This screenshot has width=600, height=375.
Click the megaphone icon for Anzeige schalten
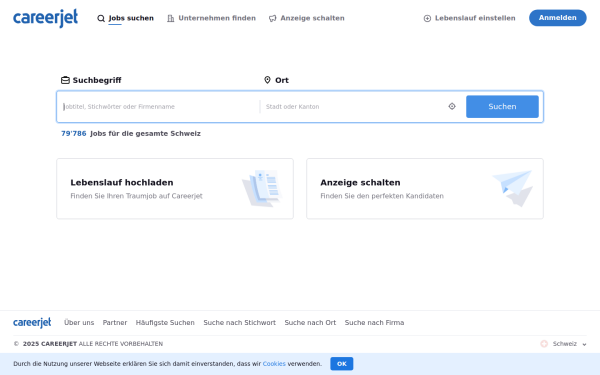pyautogui.click(x=272, y=18)
